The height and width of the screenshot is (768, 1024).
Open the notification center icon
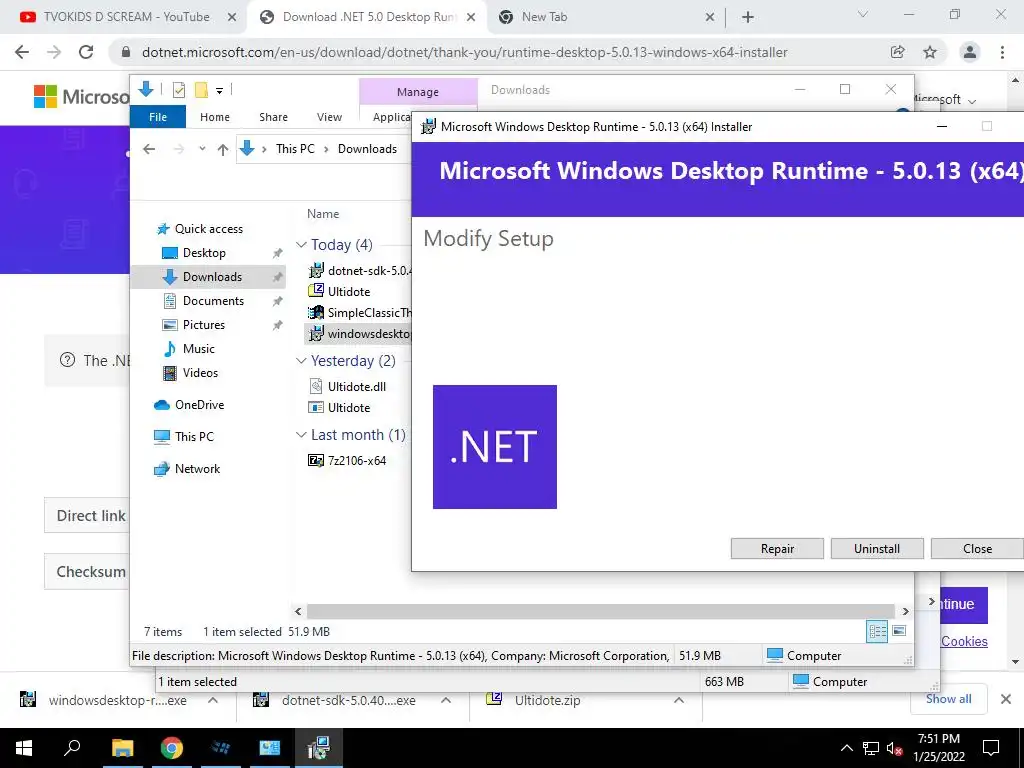[991, 748]
